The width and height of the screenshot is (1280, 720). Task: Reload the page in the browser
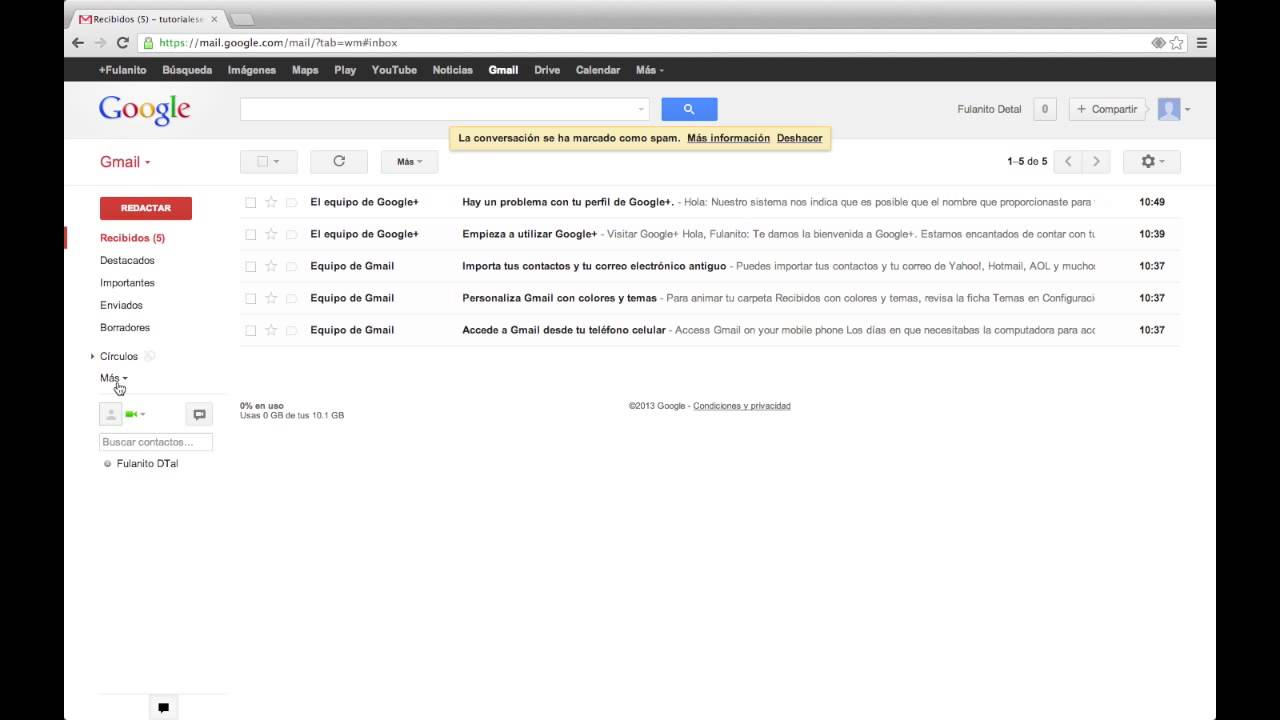[122, 43]
